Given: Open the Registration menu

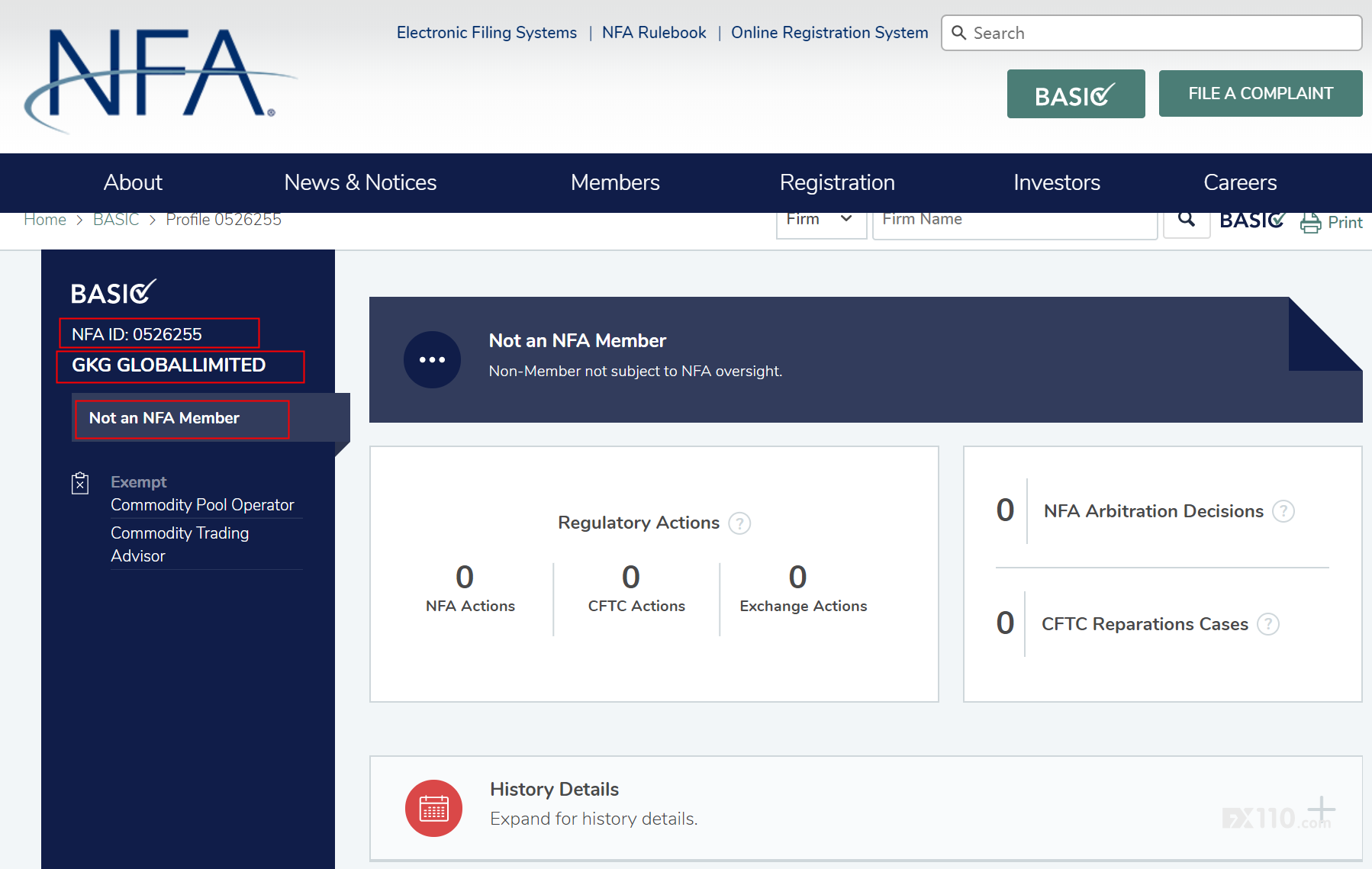Looking at the screenshot, I should pyautogui.click(x=837, y=183).
